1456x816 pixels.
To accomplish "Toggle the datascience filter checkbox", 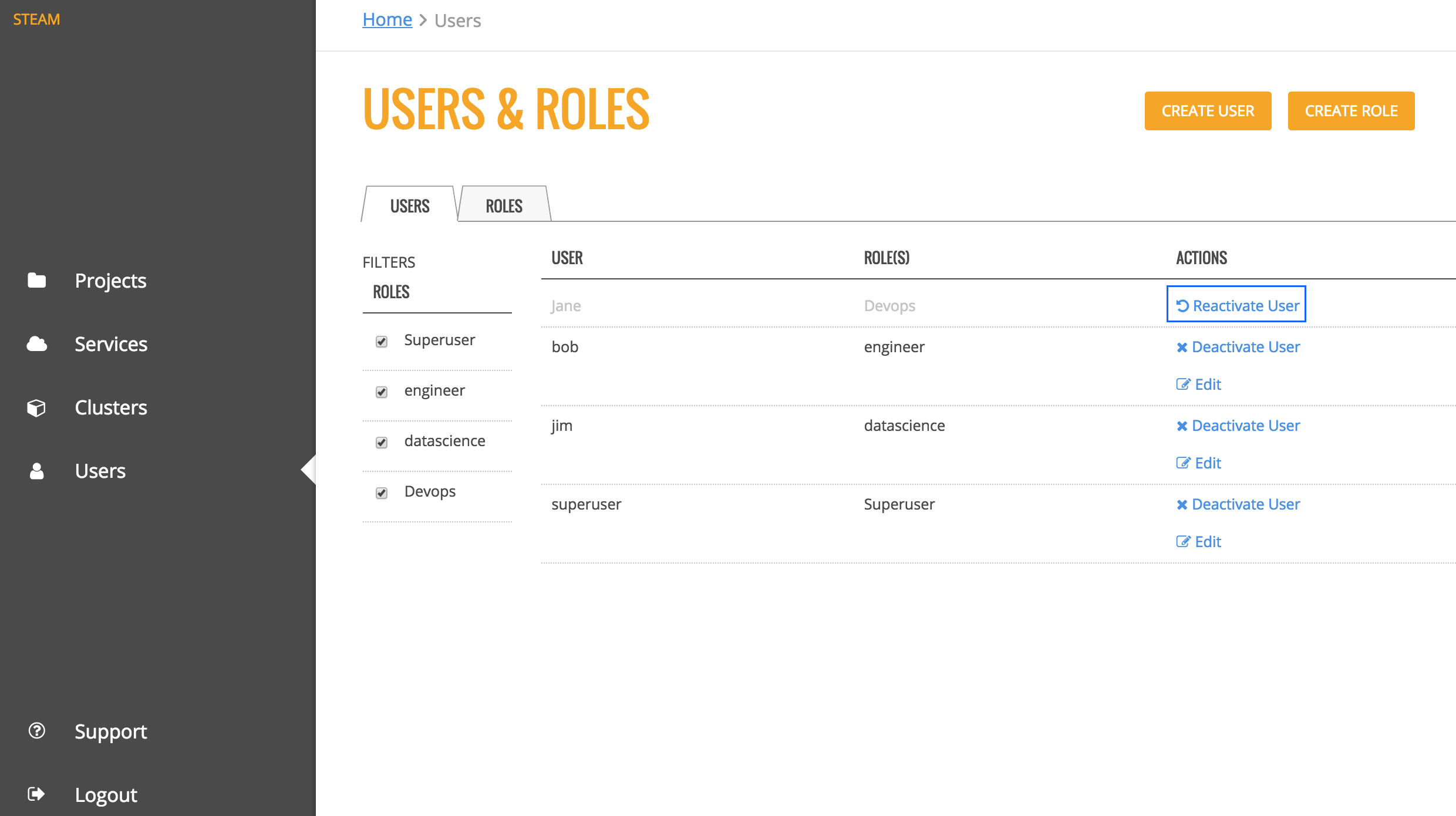I will [x=382, y=443].
